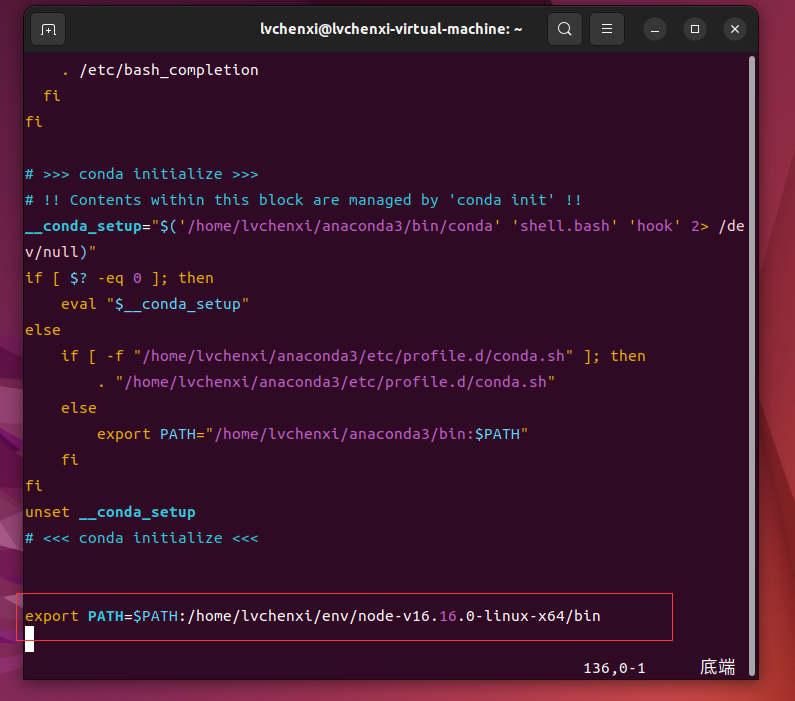This screenshot has height=701, width=795.
Task: Click the 'eval "$__conda_setup"' line
Action: 154,304
